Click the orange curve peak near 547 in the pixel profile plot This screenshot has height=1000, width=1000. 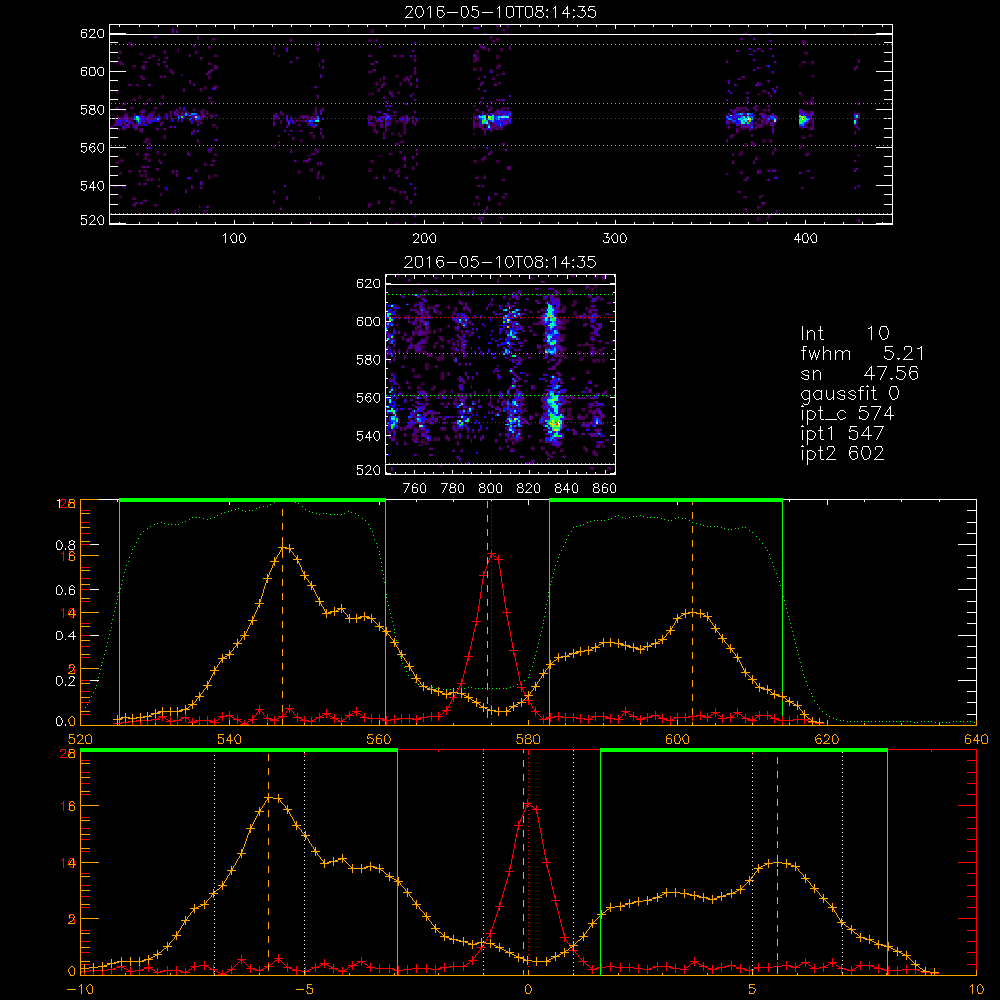pyautogui.click(x=284, y=547)
